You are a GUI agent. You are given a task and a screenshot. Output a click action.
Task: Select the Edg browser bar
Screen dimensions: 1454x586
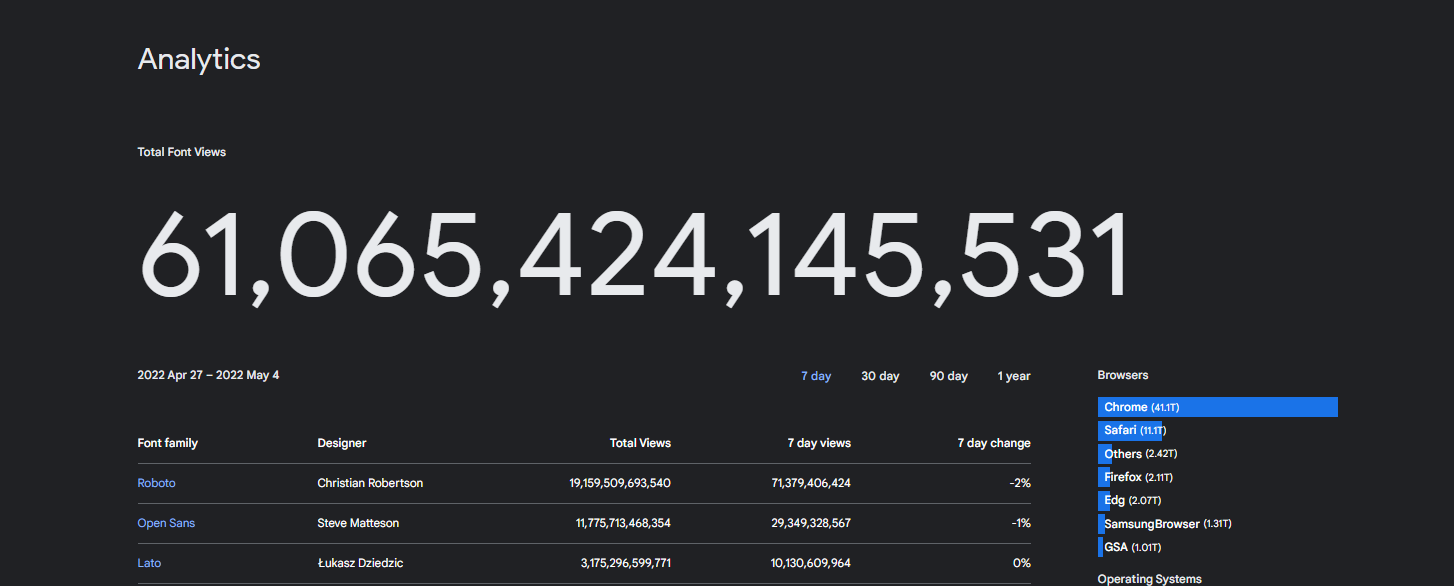1105,500
